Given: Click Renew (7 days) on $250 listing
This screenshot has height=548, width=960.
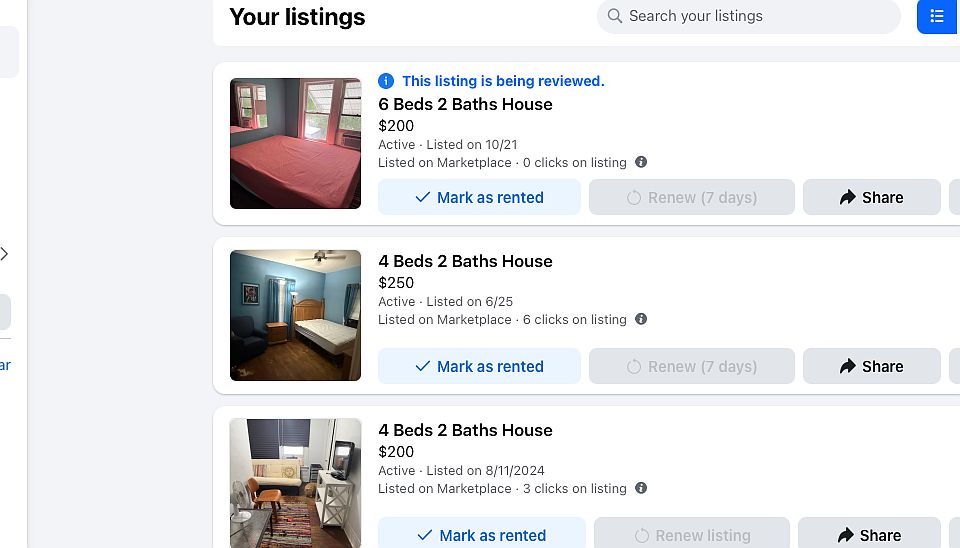Looking at the screenshot, I should coord(691,367).
